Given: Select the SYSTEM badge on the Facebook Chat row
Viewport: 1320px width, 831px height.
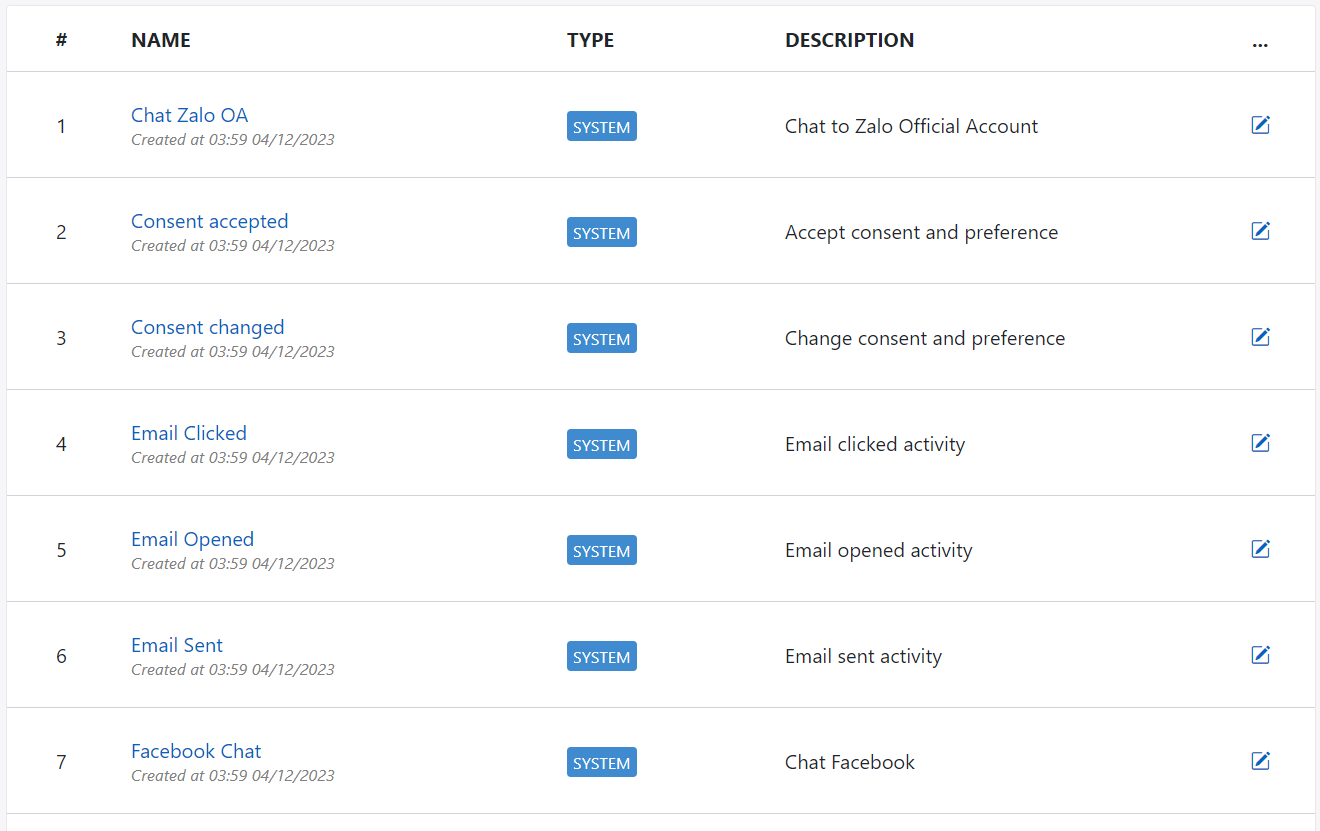Looking at the screenshot, I should [601, 762].
